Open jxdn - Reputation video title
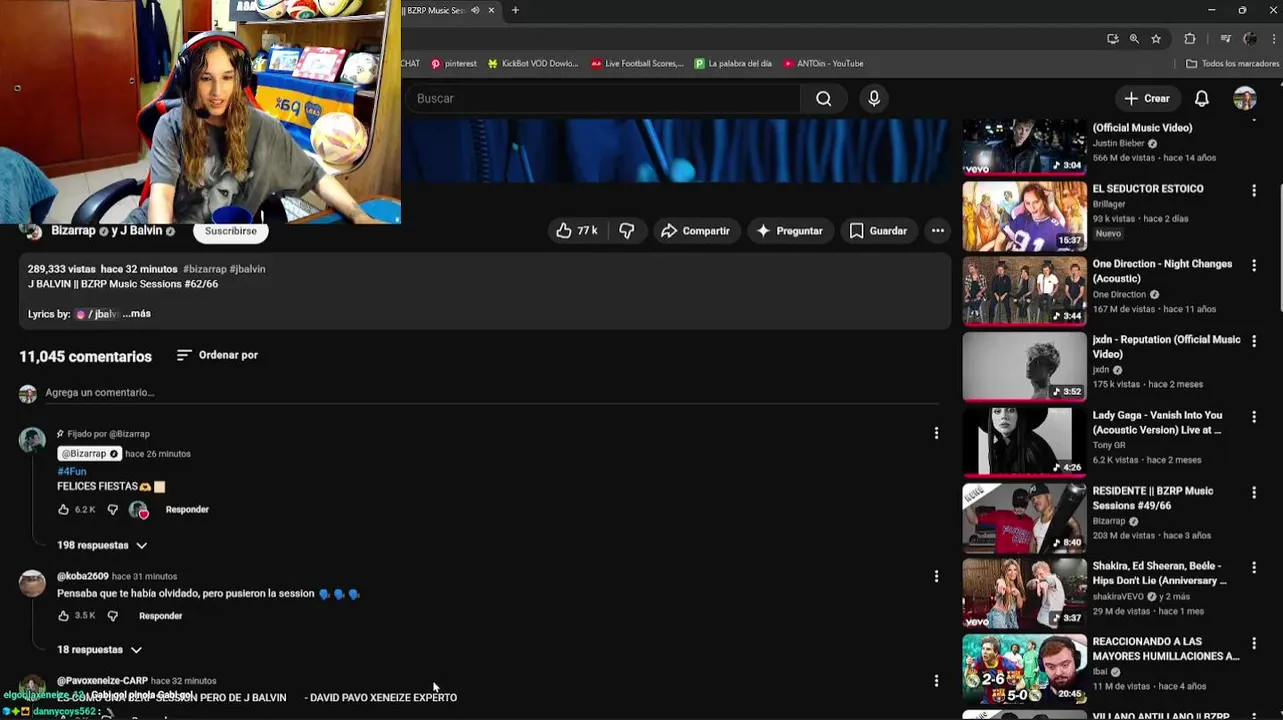The height and width of the screenshot is (720, 1283). click(x=1166, y=347)
